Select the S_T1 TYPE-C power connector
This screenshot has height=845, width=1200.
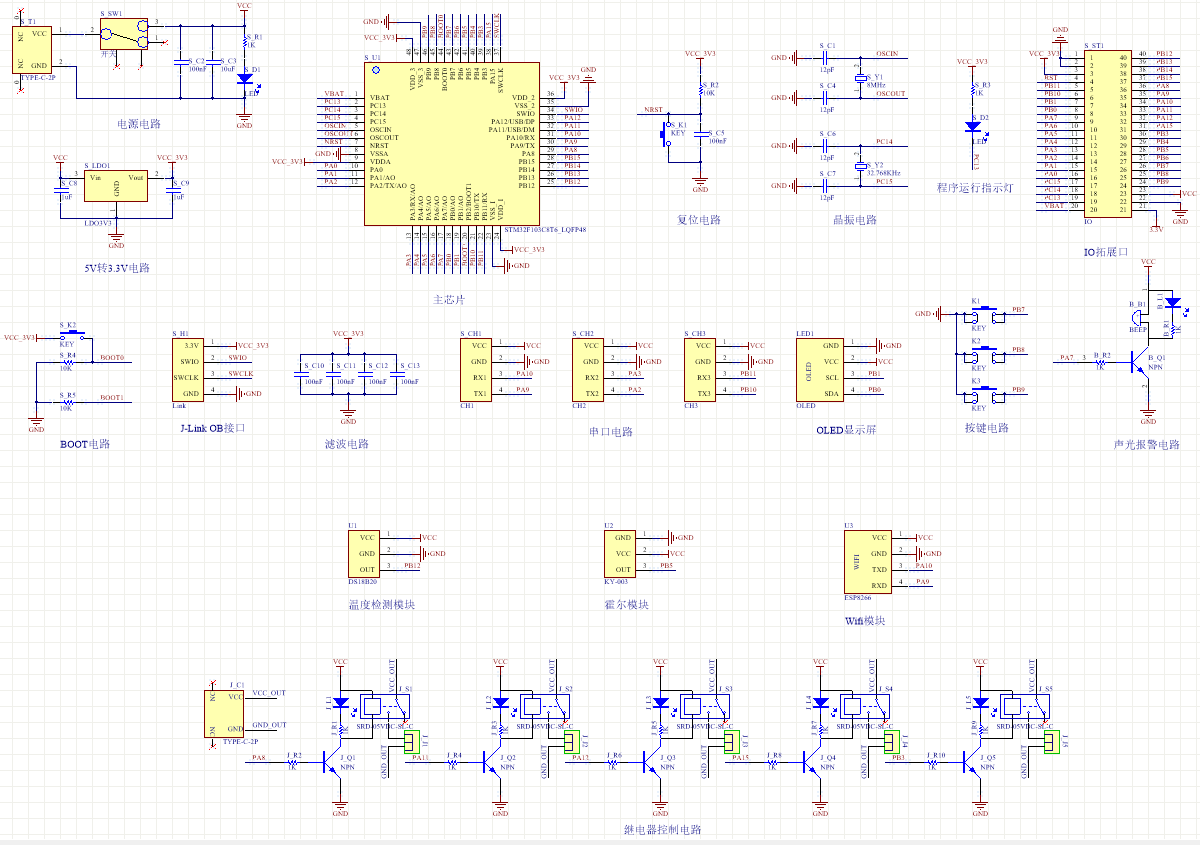click(33, 49)
